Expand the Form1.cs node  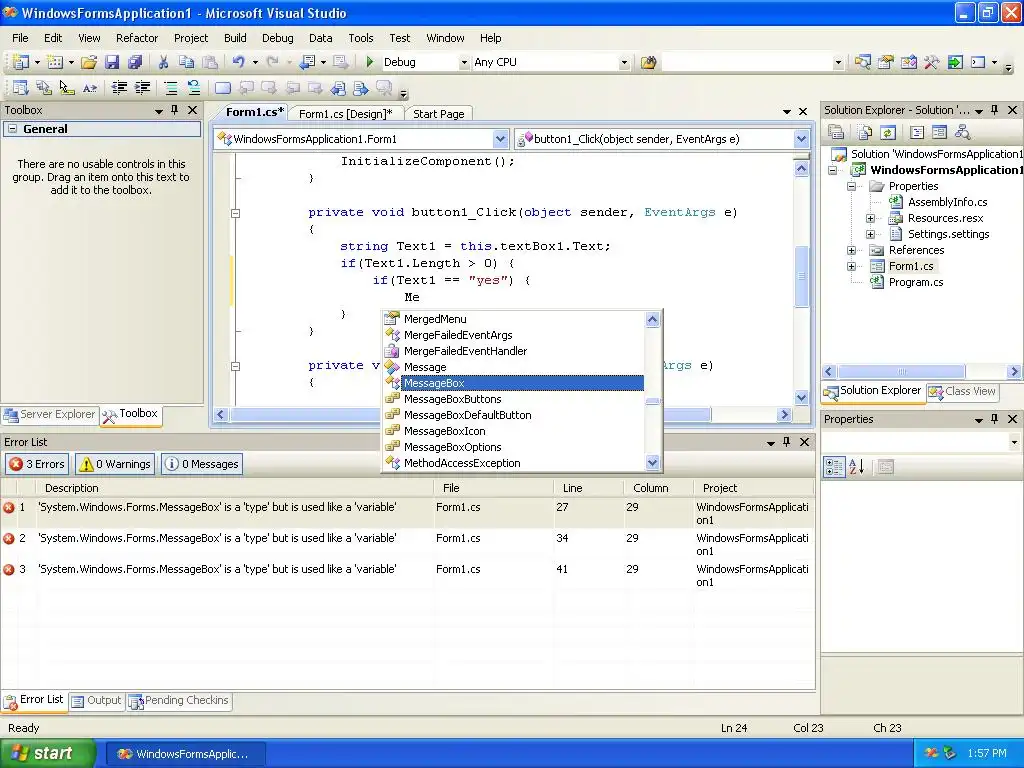coord(852,266)
